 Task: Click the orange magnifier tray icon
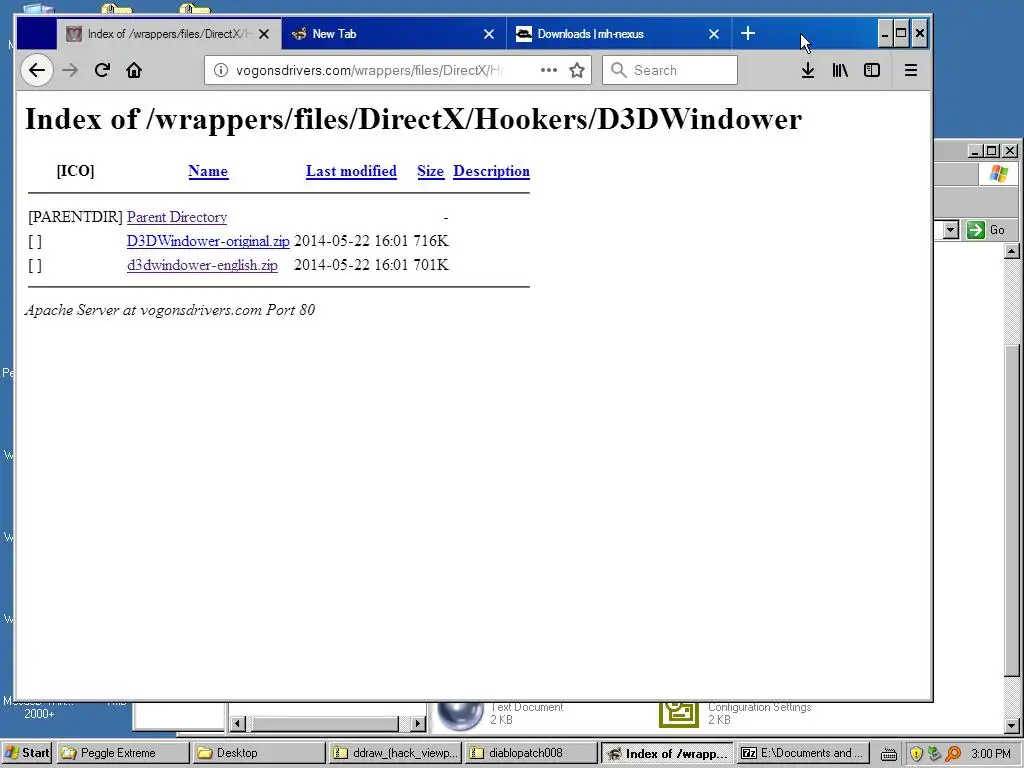click(953, 754)
